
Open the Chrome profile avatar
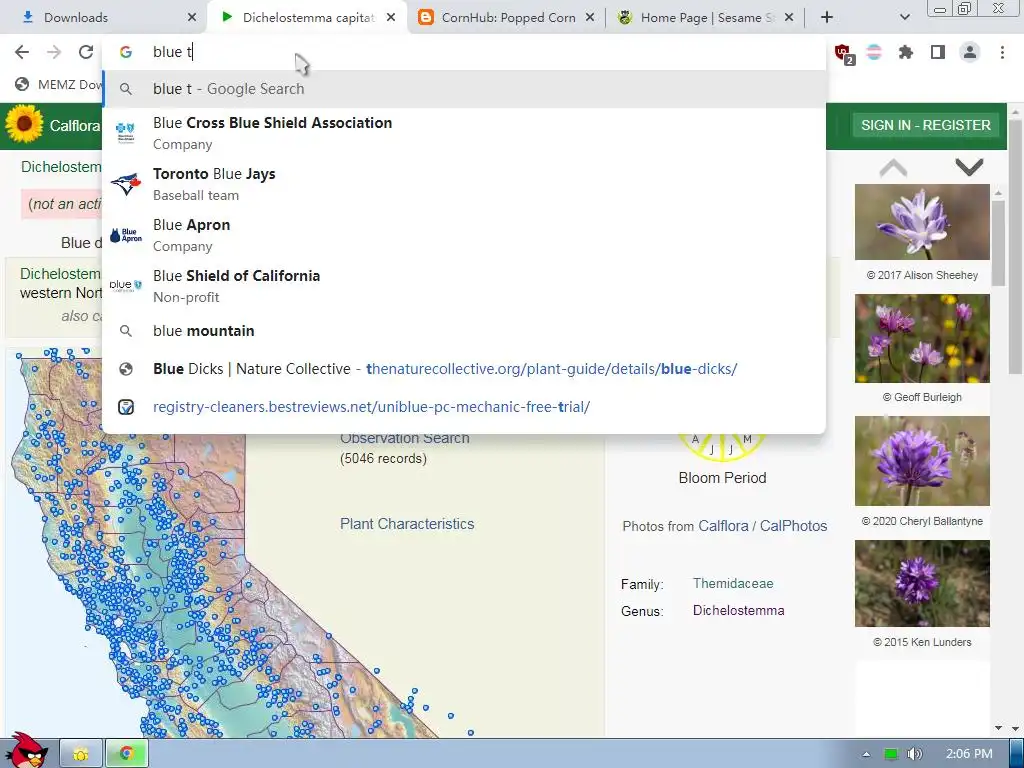tap(970, 52)
